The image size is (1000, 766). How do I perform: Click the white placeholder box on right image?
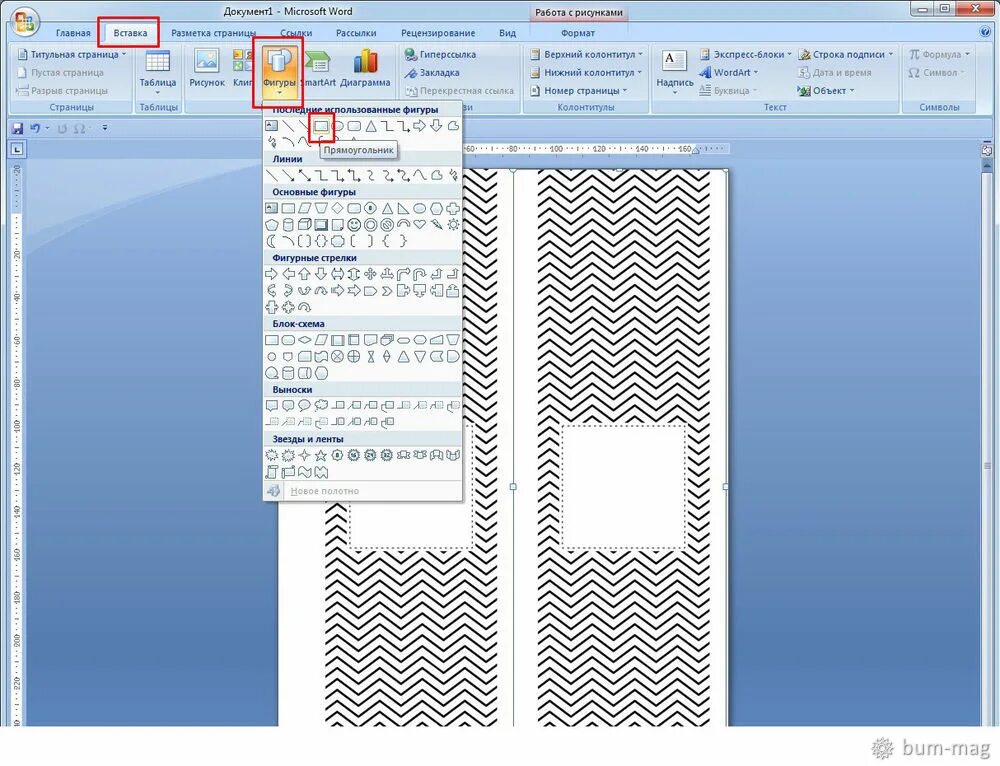[x=623, y=487]
